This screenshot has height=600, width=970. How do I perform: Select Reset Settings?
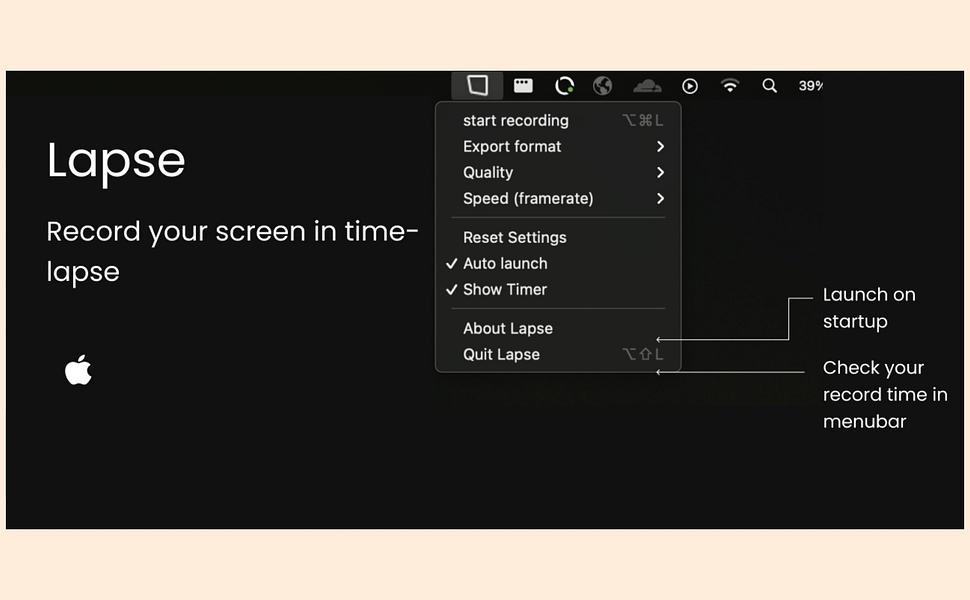558,238
